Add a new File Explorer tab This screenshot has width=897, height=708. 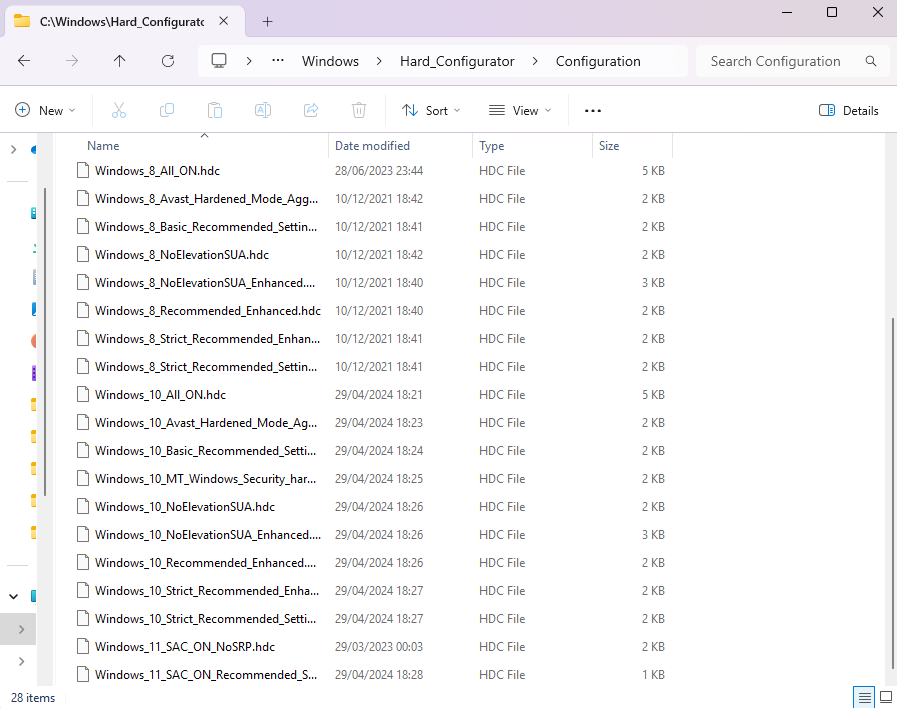(x=267, y=21)
